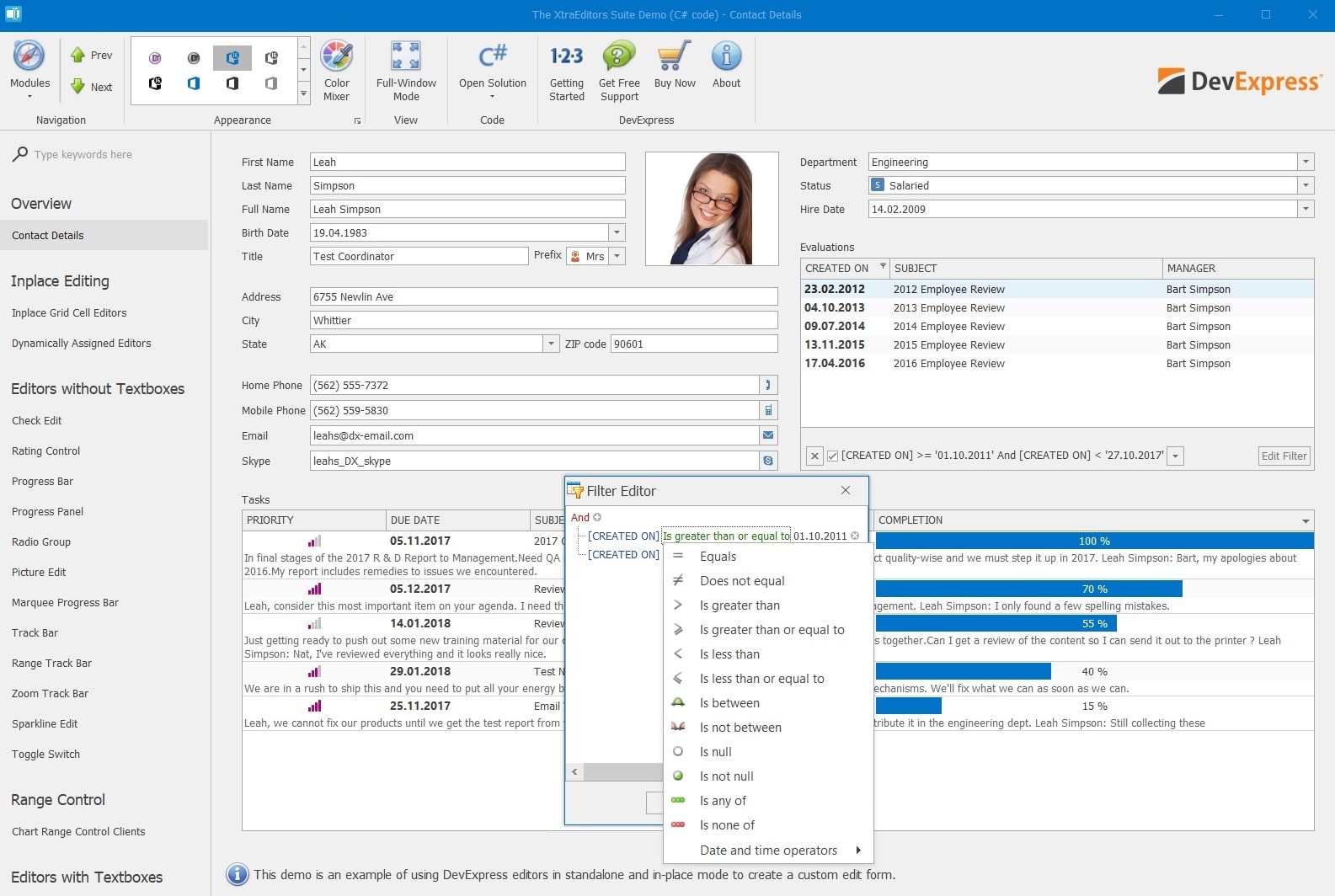Remove the evaluations filter with X
This screenshot has height=896, width=1335.
(814, 456)
